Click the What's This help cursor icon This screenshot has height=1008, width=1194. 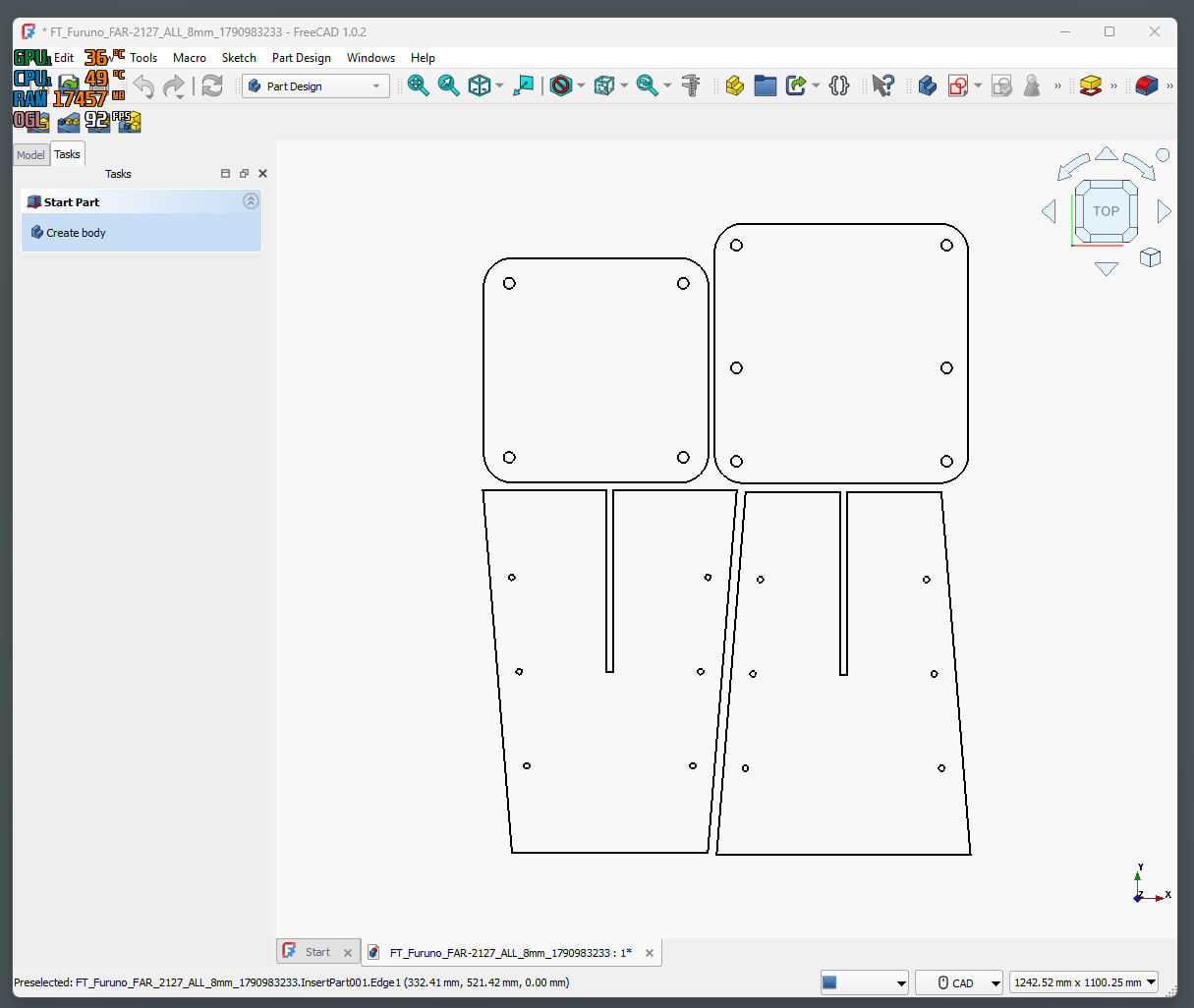[882, 85]
